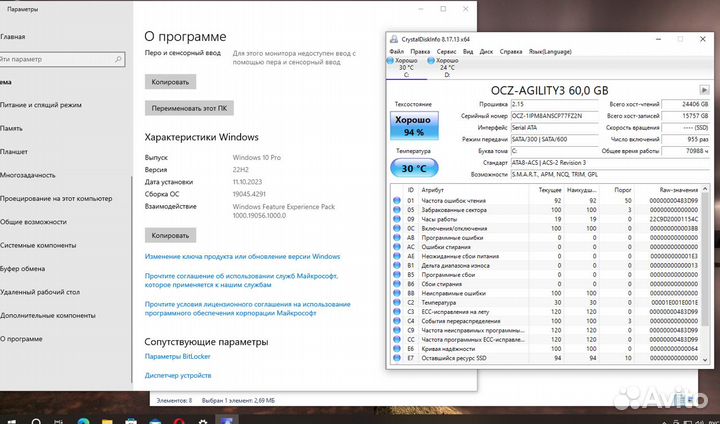720x424 pixels.
Task: Open the Microsoft services agreement link
Action: pos(242,280)
